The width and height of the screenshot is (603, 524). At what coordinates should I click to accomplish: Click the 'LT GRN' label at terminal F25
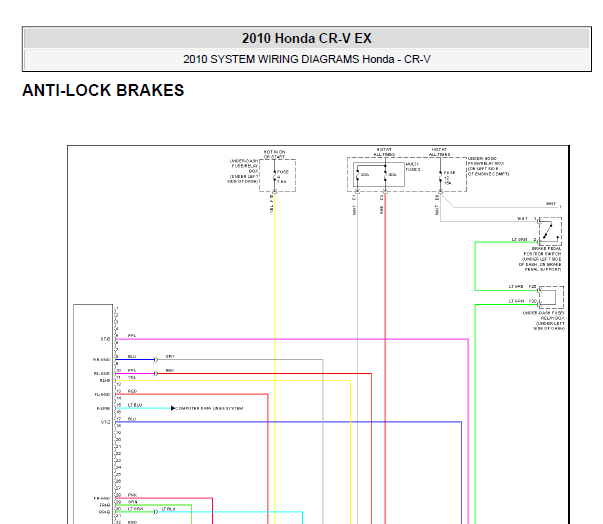tap(516, 286)
